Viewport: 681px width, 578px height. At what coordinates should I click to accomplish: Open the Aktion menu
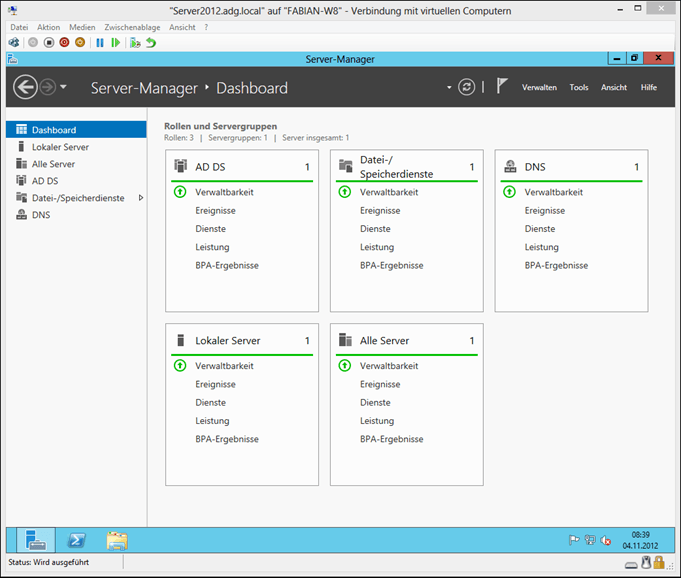(x=49, y=27)
